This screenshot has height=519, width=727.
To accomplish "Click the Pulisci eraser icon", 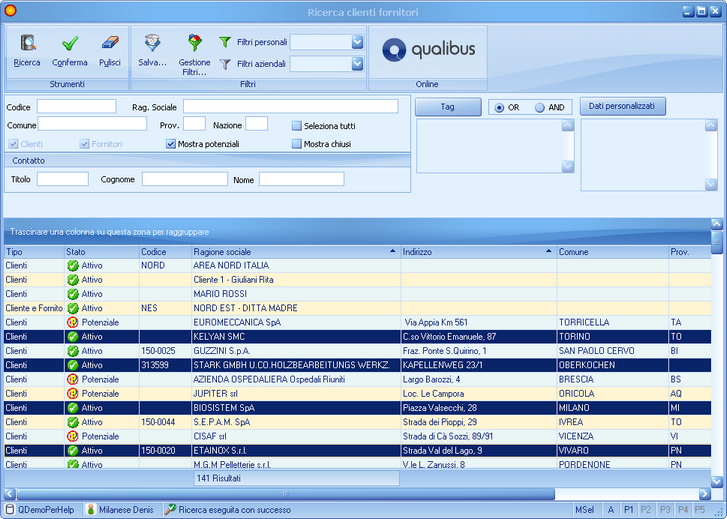I will (x=110, y=43).
